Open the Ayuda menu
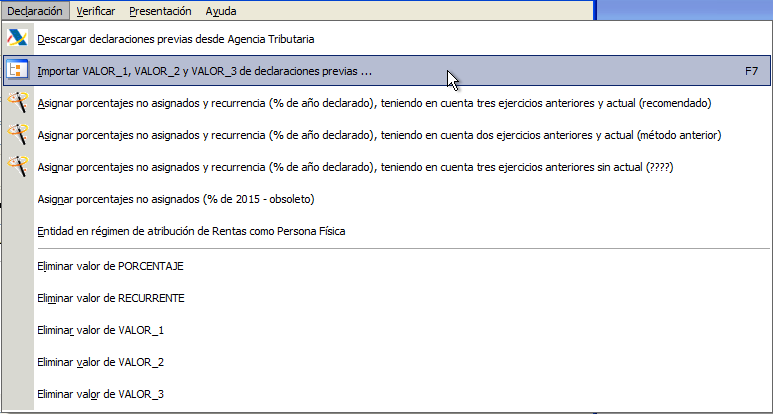Image resolution: width=773 pixels, height=414 pixels. (x=221, y=11)
